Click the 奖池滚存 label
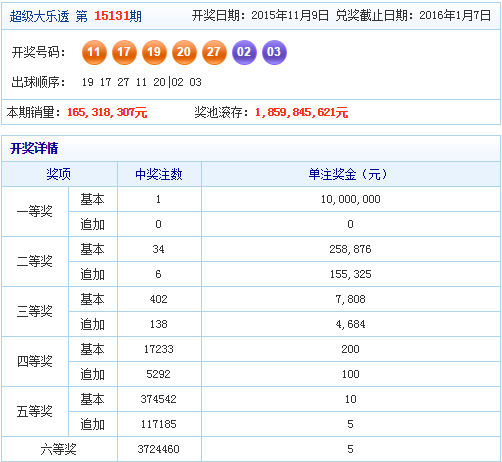The width and height of the screenshot is (502, 462). tap(221, 112)
